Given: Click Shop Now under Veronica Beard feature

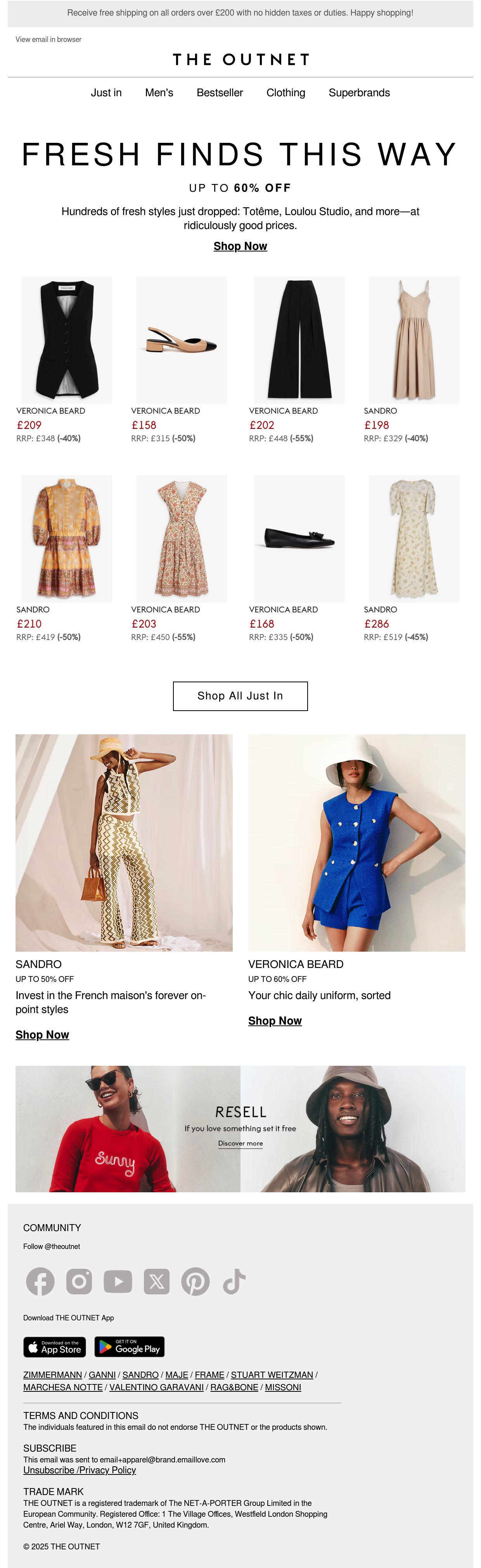Looking at the screenshot, I should 275,1021.
